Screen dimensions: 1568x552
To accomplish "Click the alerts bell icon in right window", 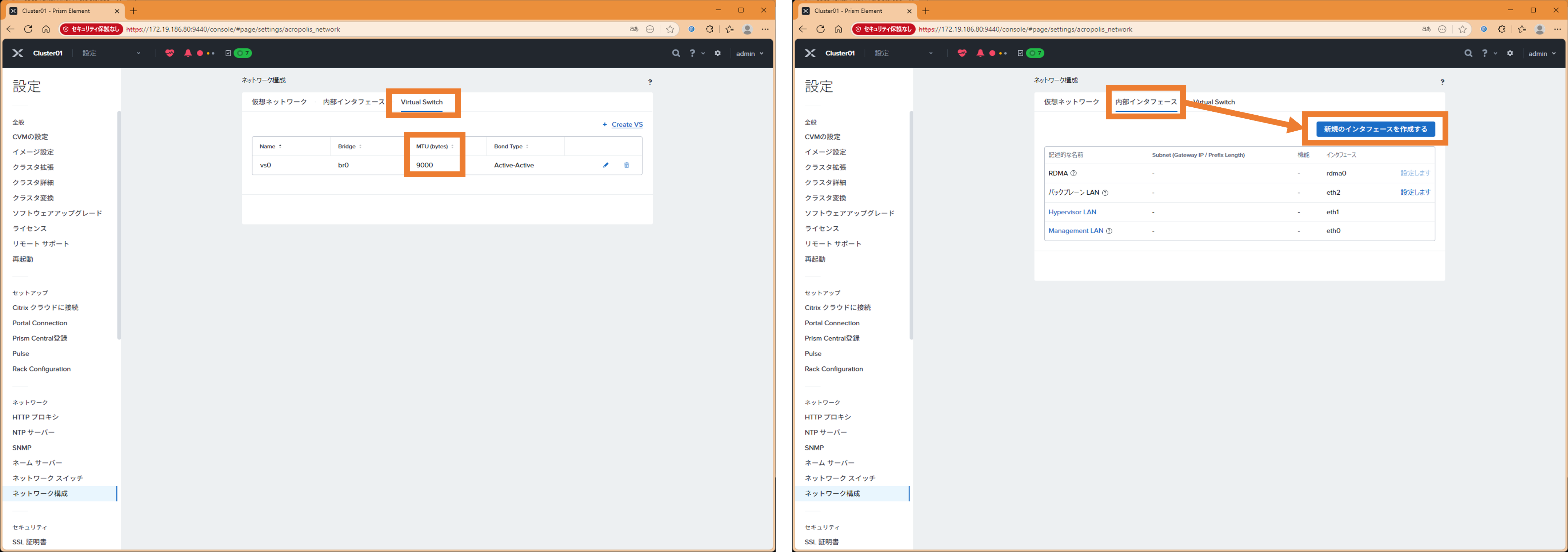I will pyautogui.click(x=980, y=53).
